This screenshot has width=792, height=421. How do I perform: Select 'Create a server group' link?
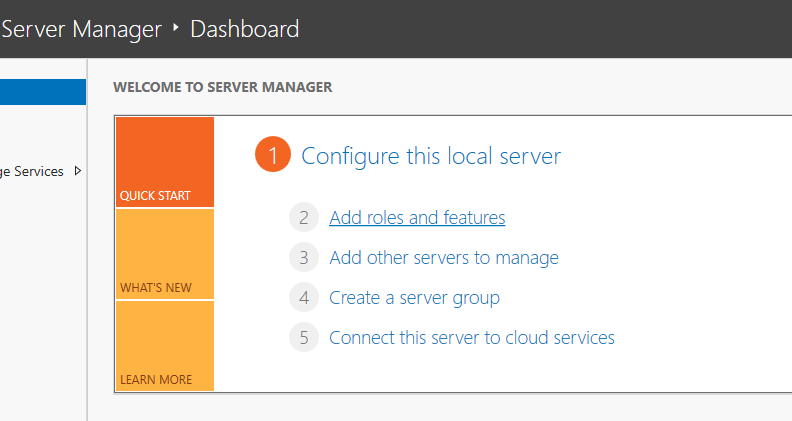(x=414, y=298)
